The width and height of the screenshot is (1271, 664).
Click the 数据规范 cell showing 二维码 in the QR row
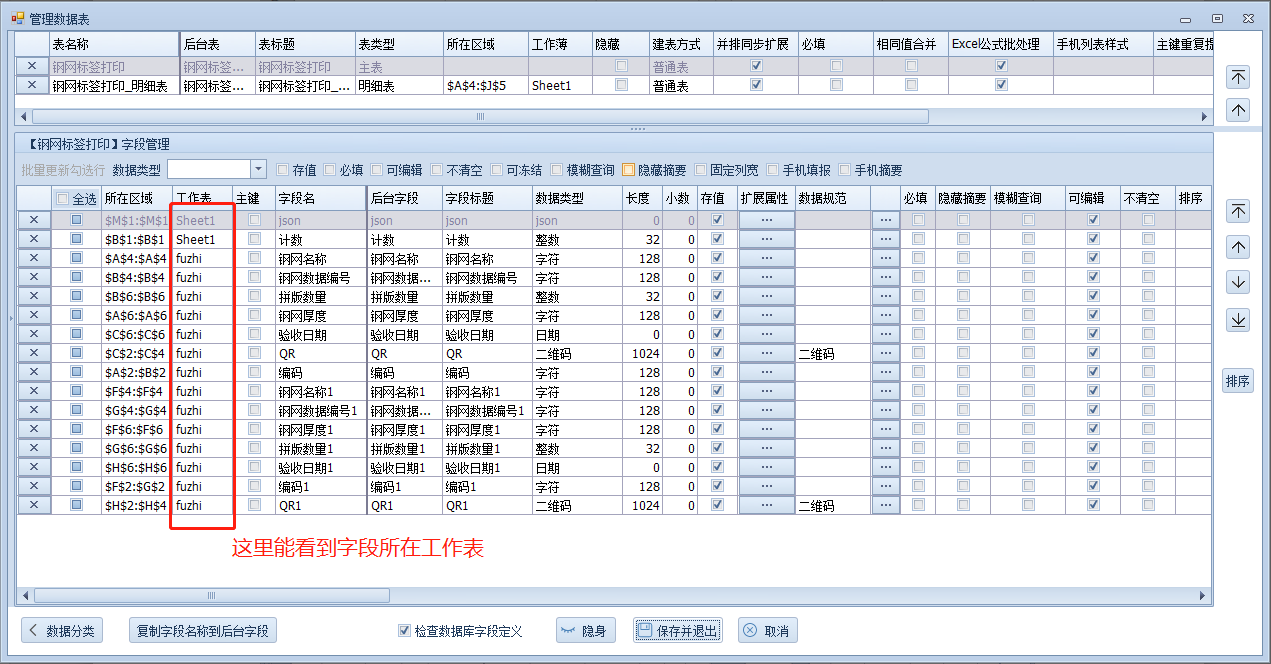click(832, 353)
